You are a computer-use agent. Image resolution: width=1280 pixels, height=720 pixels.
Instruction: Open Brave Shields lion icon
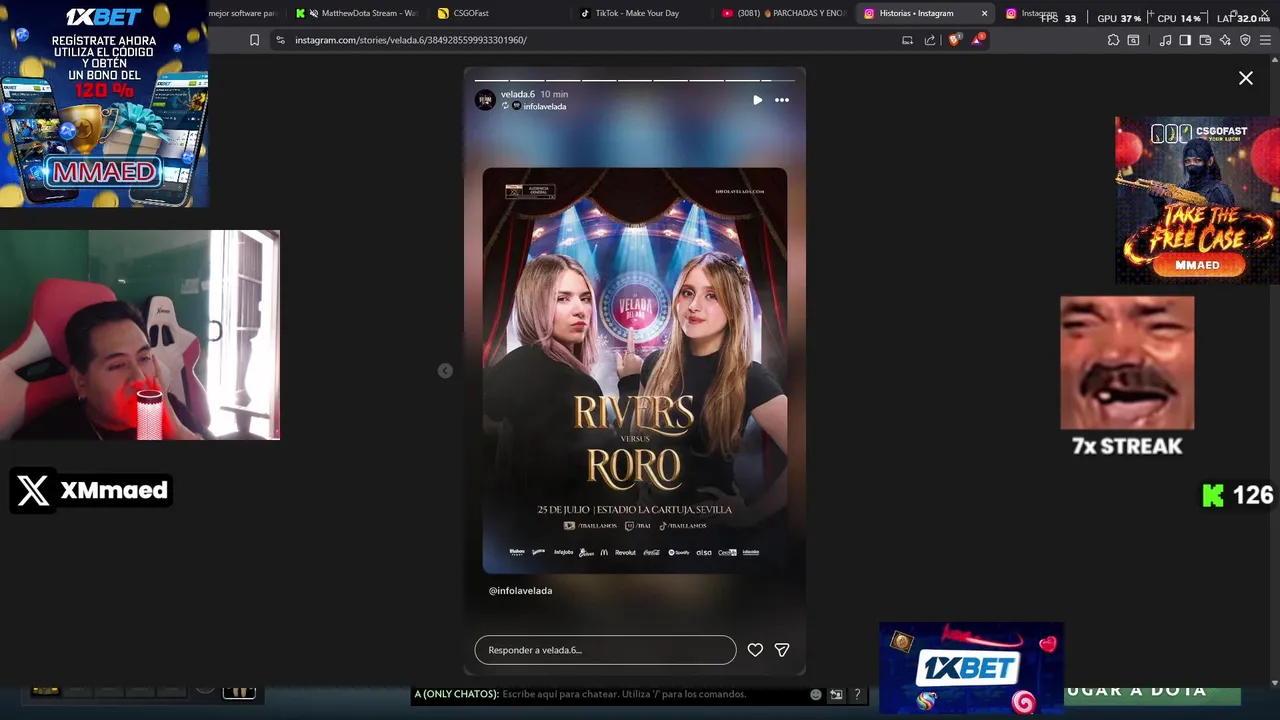(x=954, y=40)
